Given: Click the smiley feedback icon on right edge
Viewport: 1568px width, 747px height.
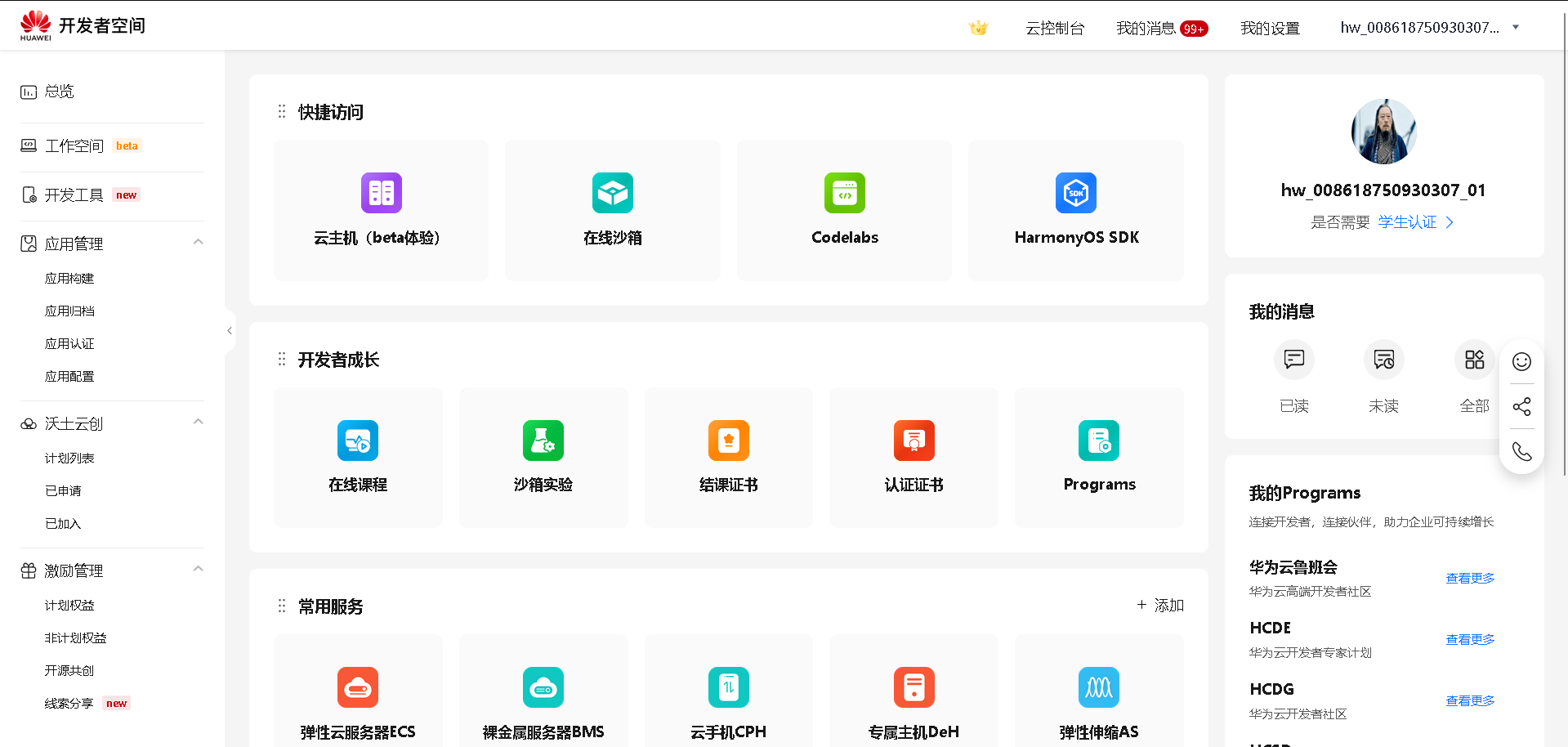Looking at the screenshot, I should [x=1521, y=360].
